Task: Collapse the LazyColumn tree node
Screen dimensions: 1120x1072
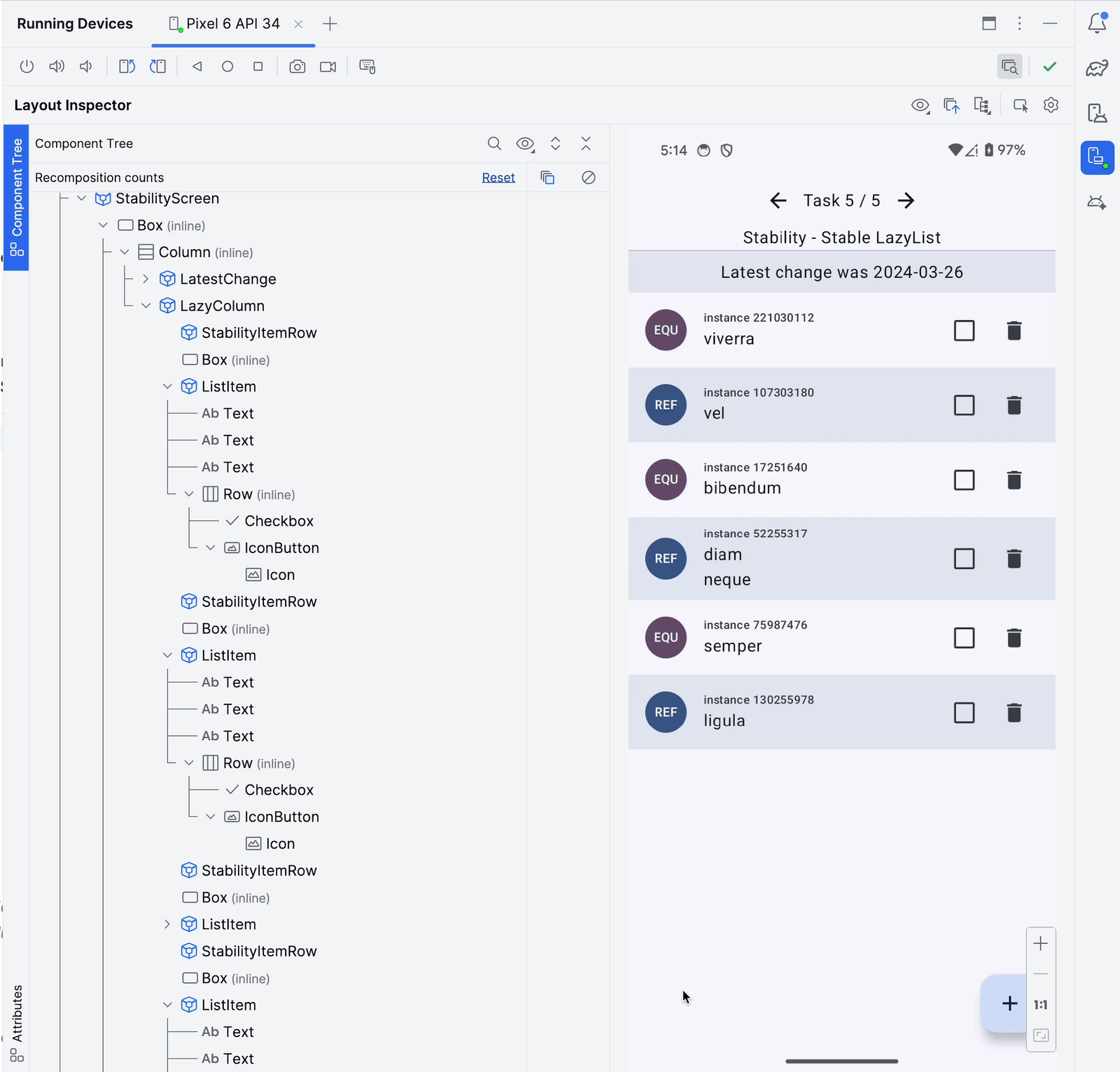Action: click(x=146, y=306)
